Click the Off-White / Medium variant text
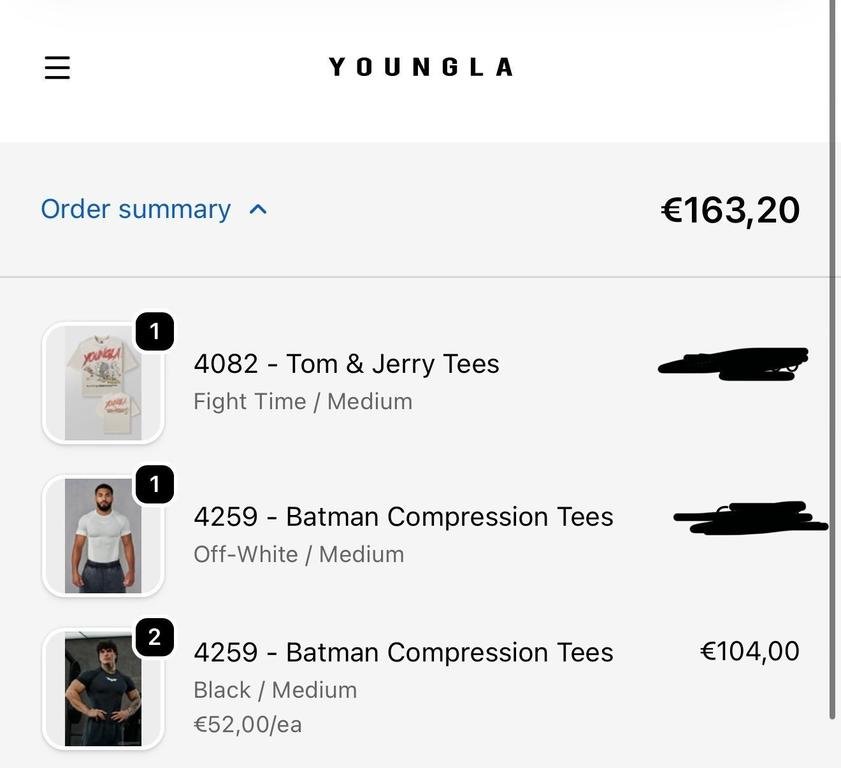Screen dimensions: 841x768 [x=298, y=554]
